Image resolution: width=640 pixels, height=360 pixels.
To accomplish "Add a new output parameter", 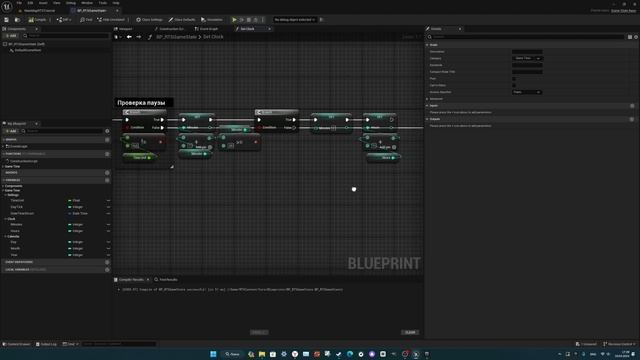I will pyautogui.click(x=632, y=119).
